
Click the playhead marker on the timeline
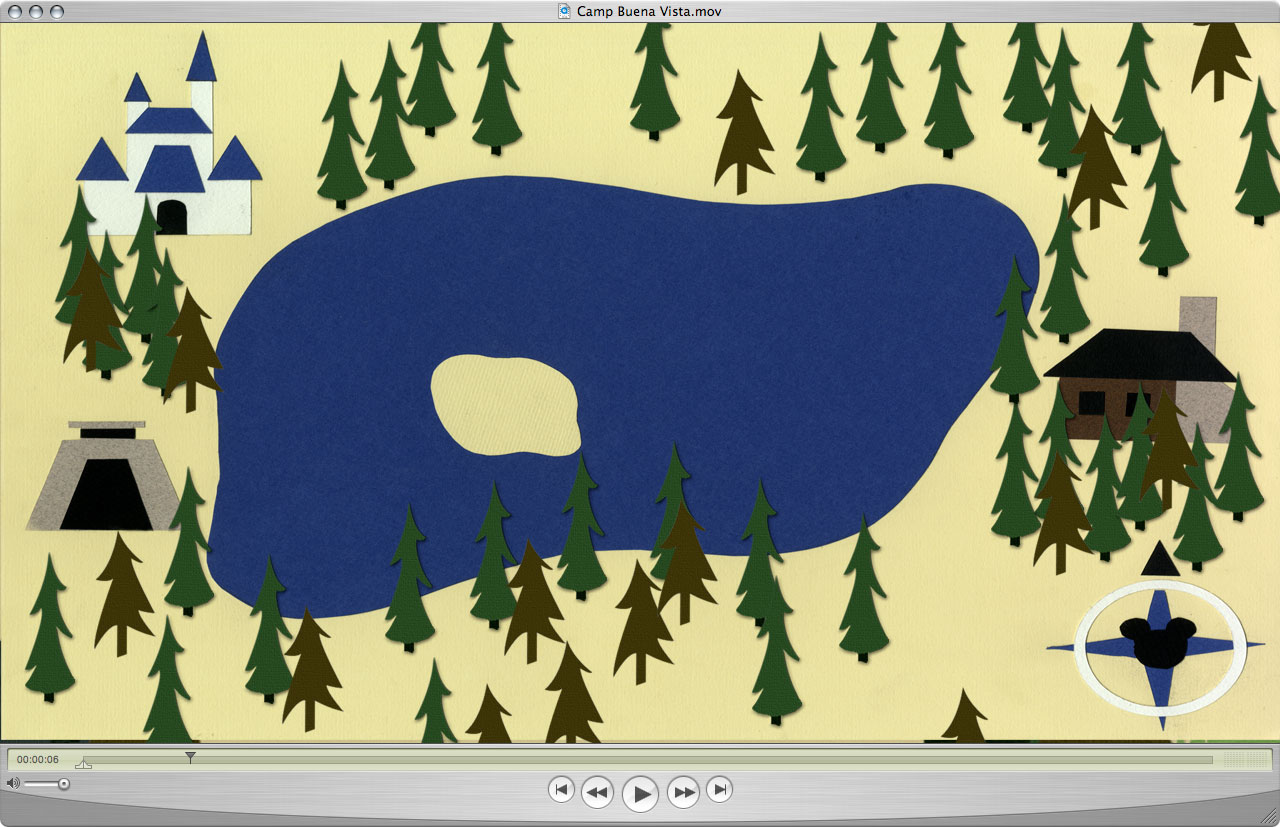tap(190, 758)
